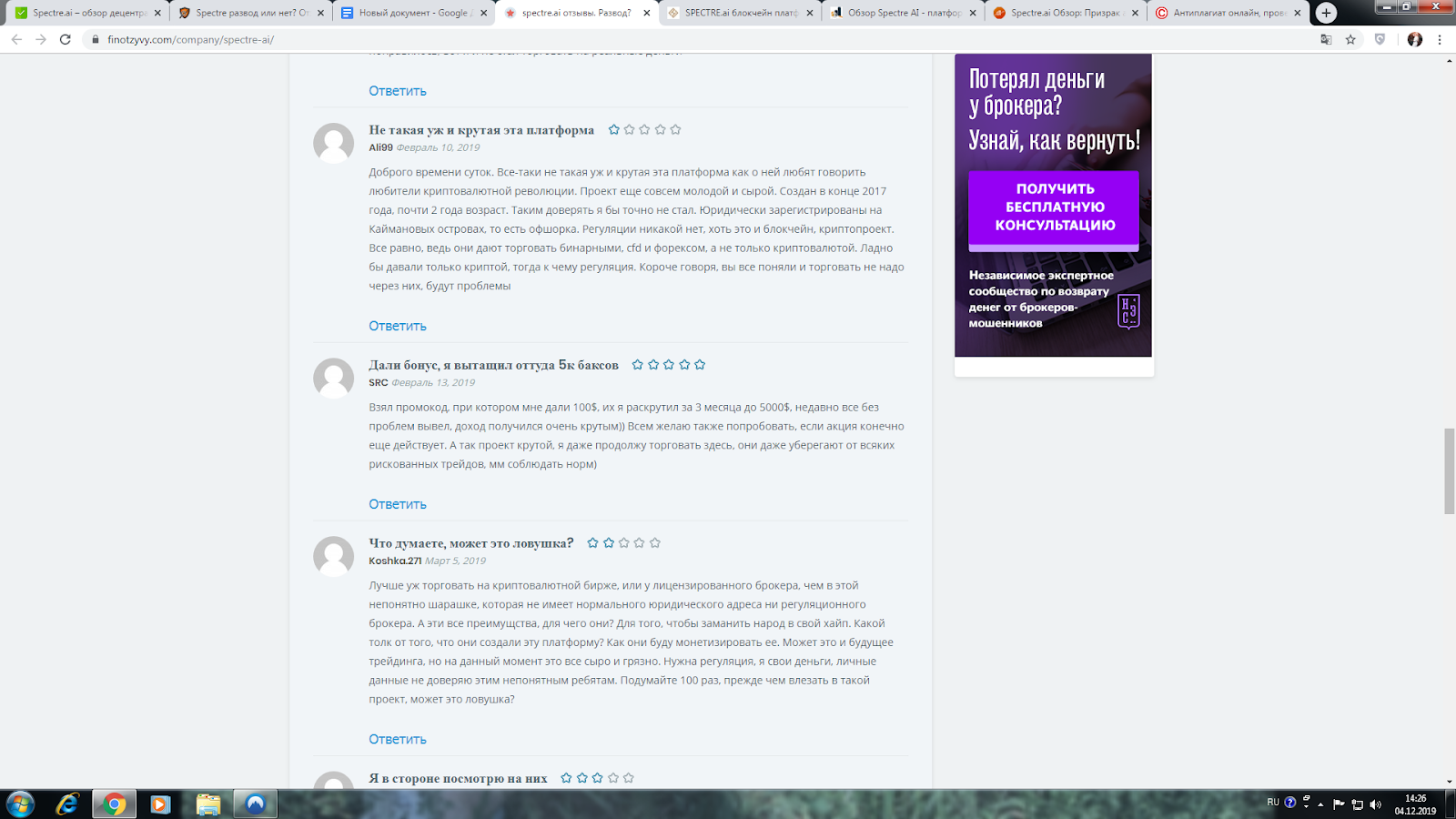
Task: Reload the finotzyvy page
Action: coord(66,39)
